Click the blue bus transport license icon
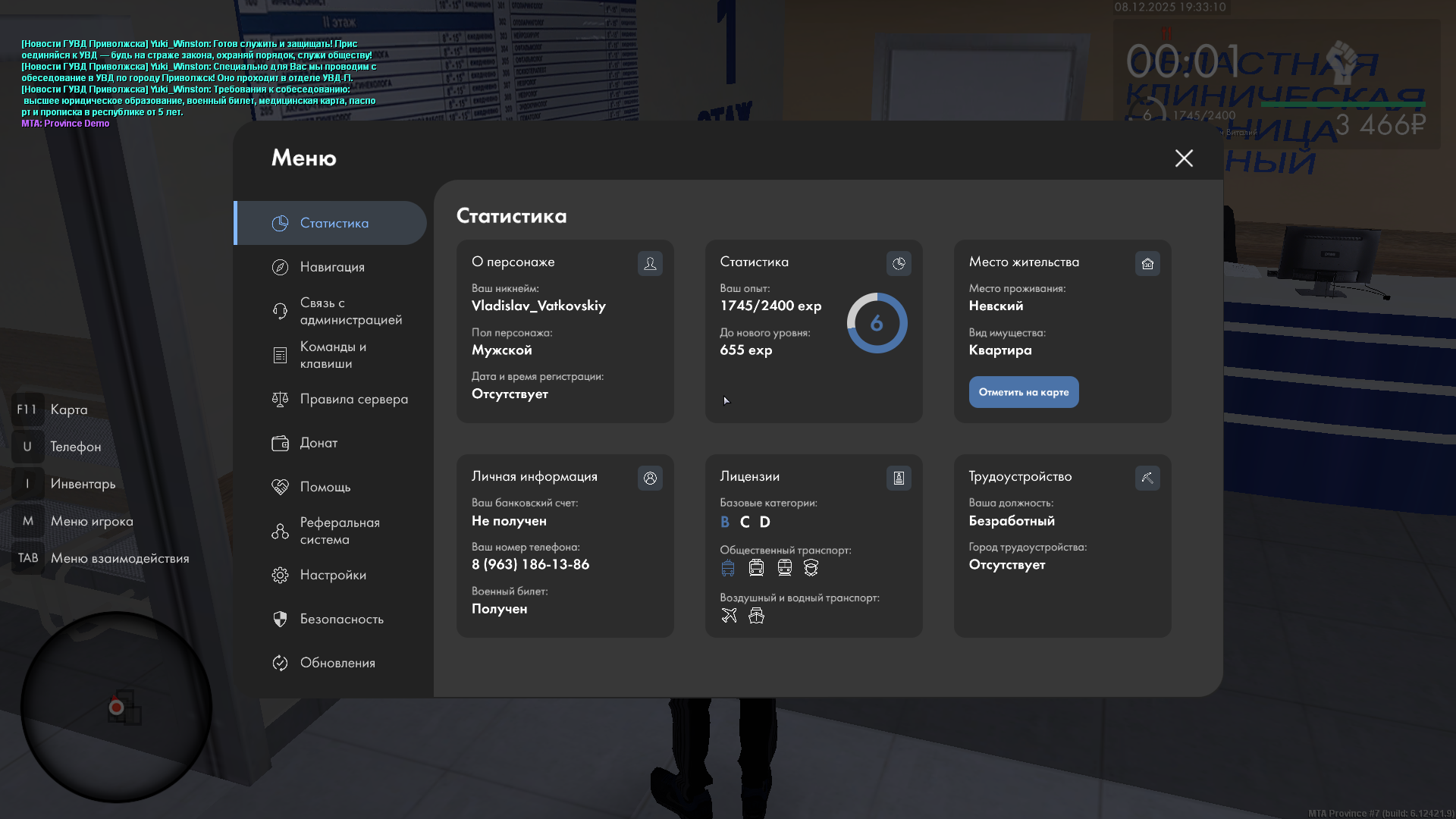Image resolution: width=1456 pixels, height=819 pixels. click(x=728, y=568)
